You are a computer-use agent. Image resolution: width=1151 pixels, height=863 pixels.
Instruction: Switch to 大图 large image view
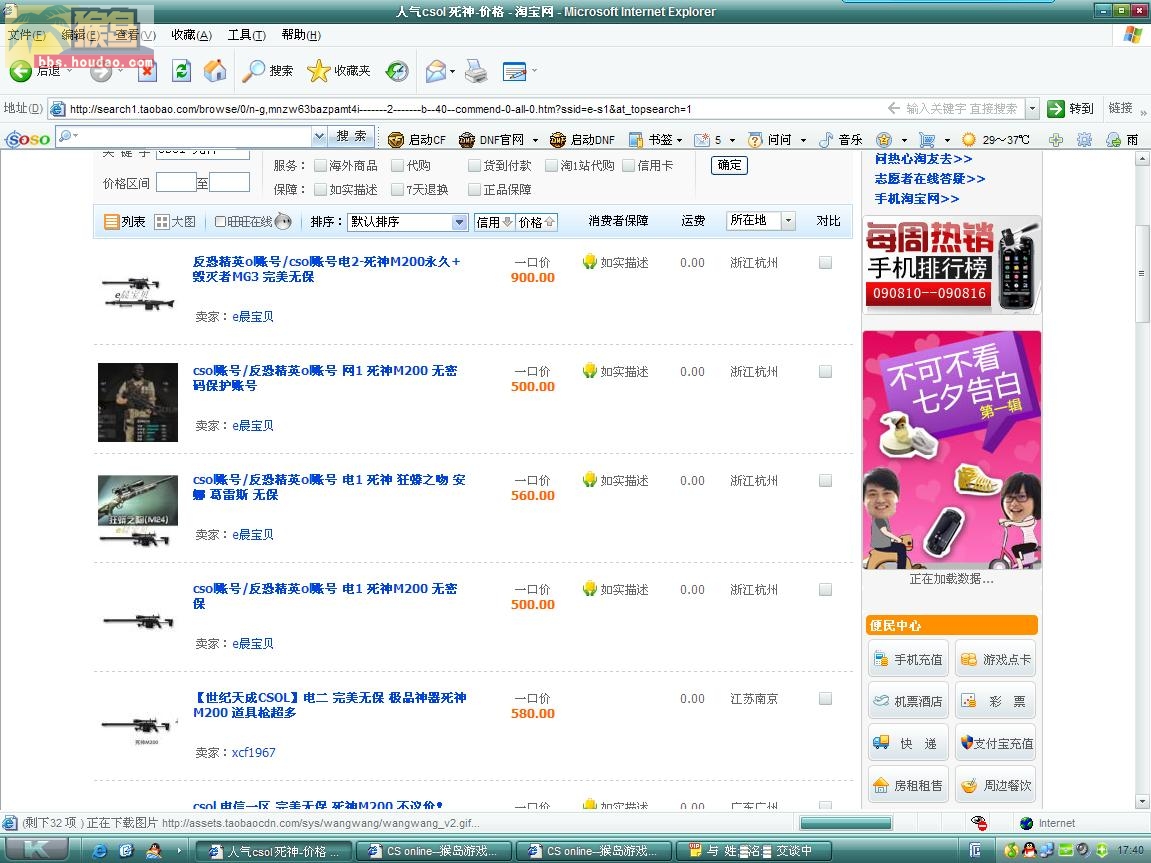pyautogui.click(x=175, y=222)
